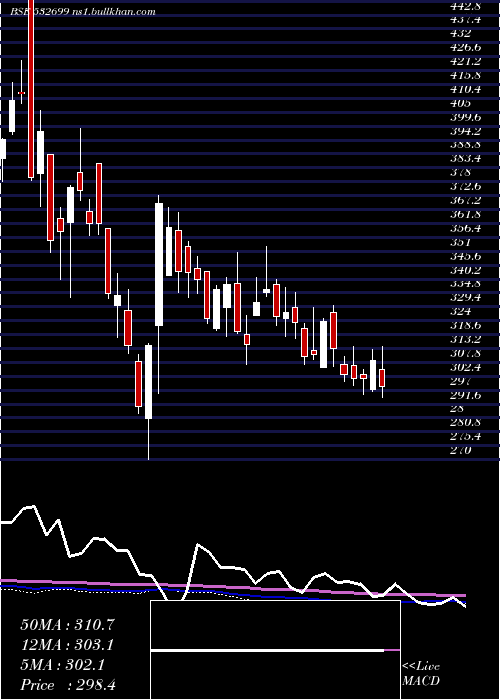Pick the 383.4 axis value
The image size is (500, 700).
(466, 159)
